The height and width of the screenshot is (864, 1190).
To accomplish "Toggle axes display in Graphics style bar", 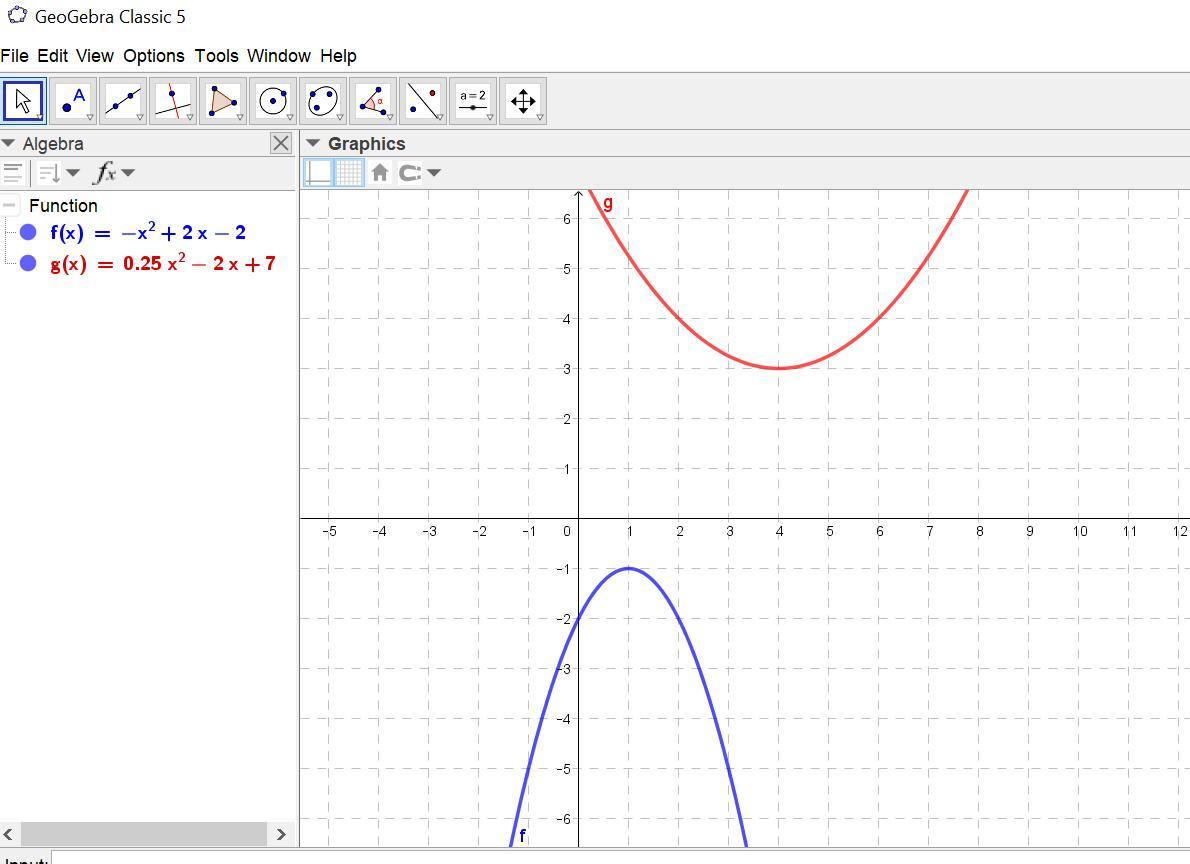I will click(x=318, y=173).
